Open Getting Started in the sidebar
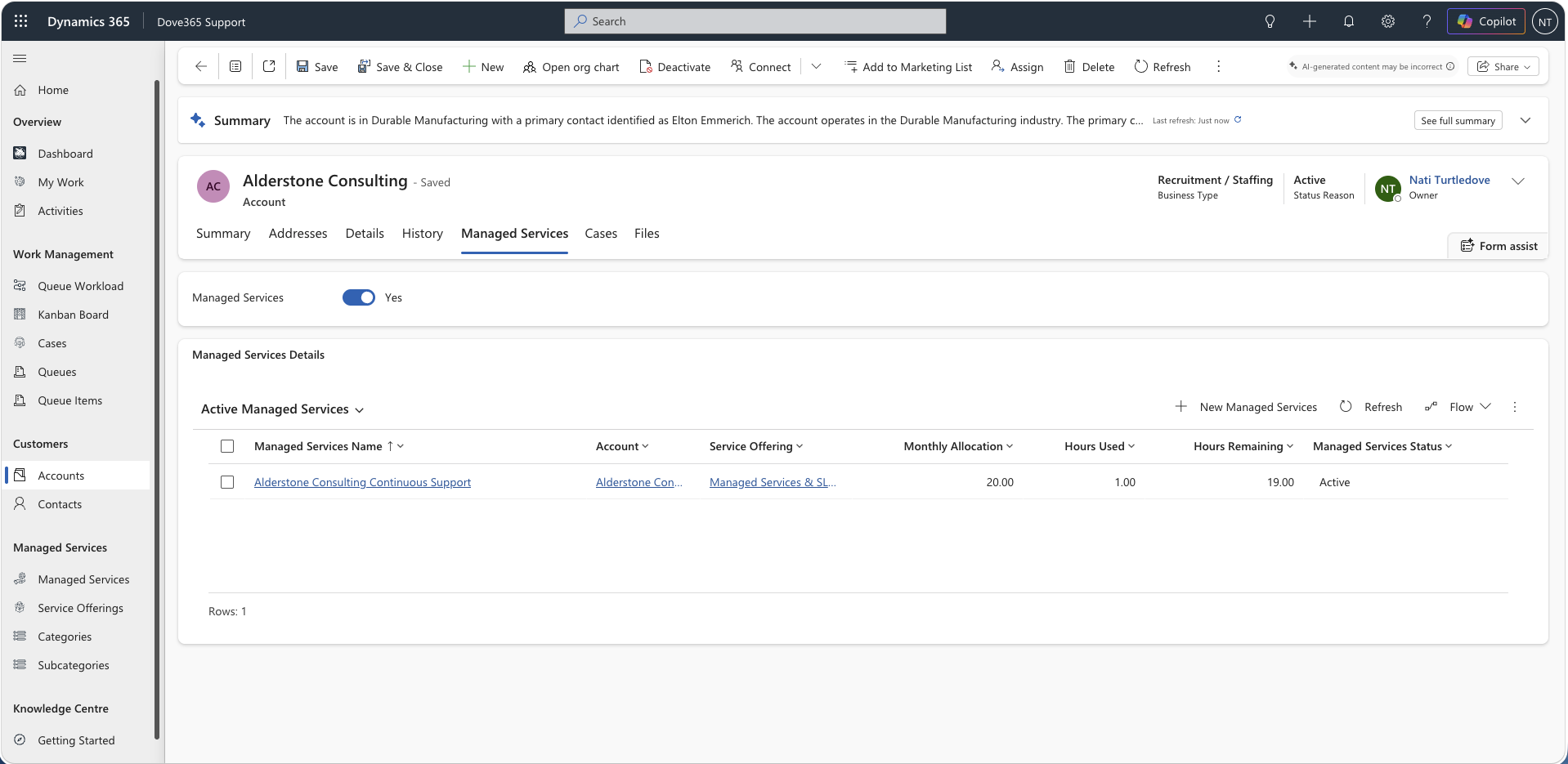 [x=76, y=740]
